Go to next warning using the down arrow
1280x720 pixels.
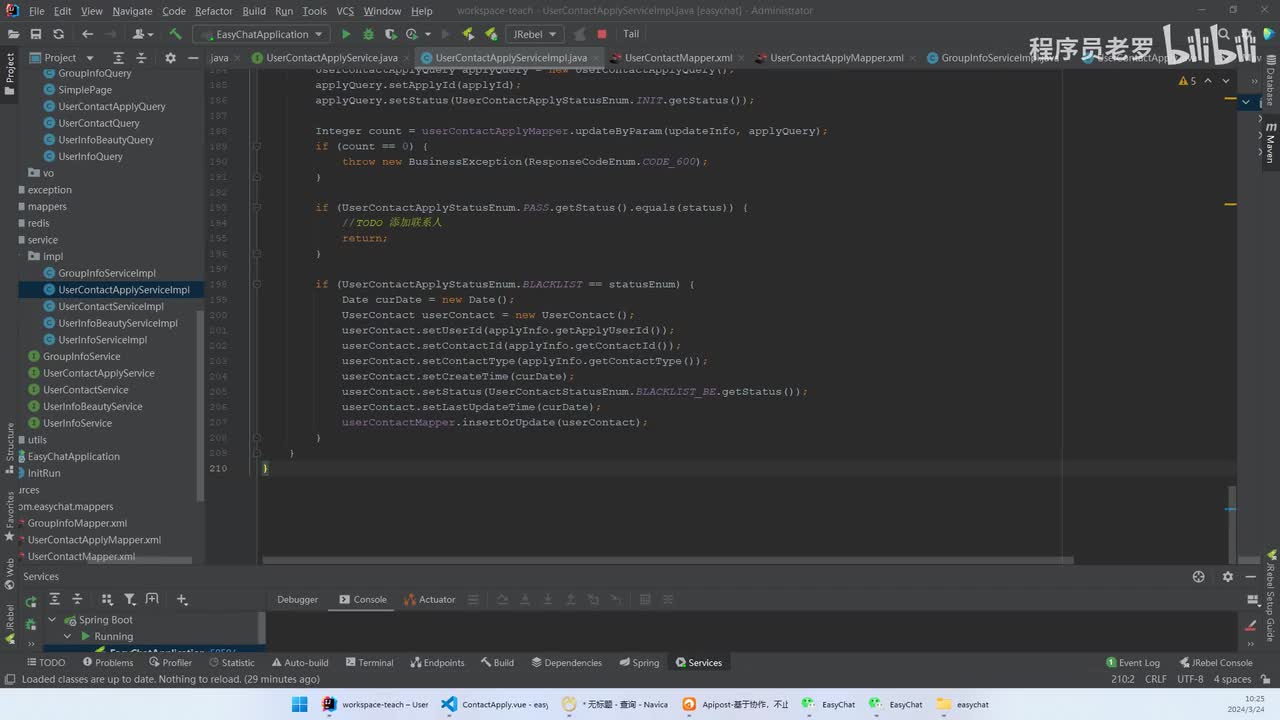point(1227,81)
